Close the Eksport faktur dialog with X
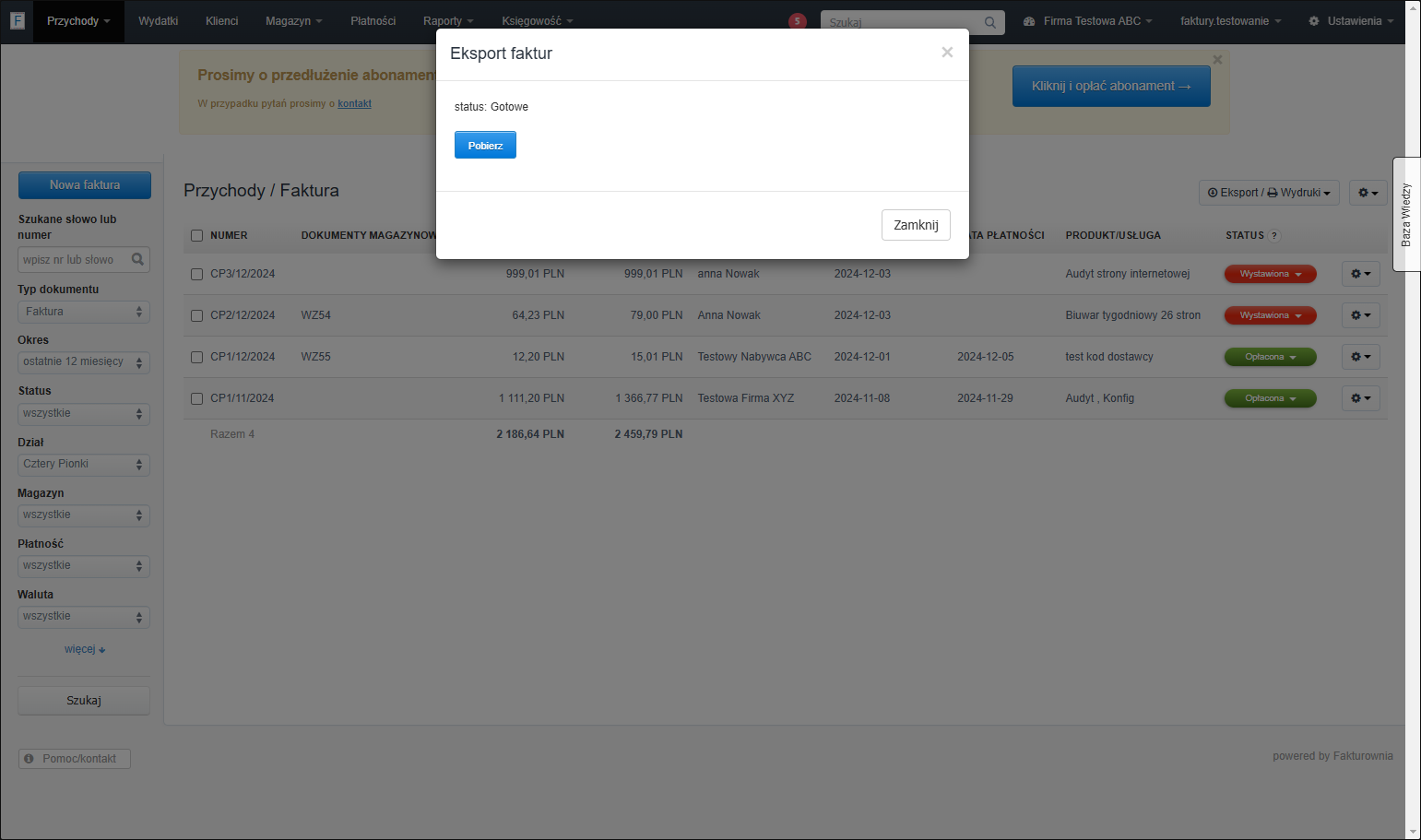The image size is (1421, 840). click(947, 53)
